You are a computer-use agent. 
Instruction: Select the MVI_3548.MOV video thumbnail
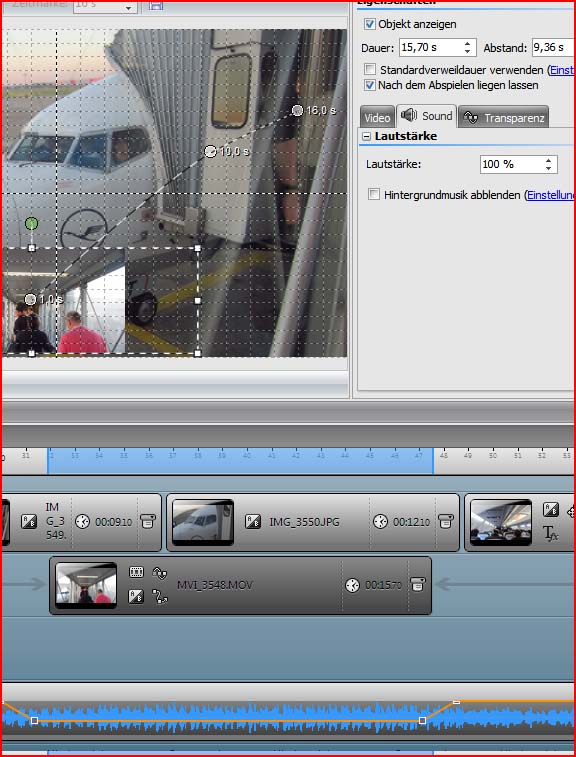[x=86, y=585]
